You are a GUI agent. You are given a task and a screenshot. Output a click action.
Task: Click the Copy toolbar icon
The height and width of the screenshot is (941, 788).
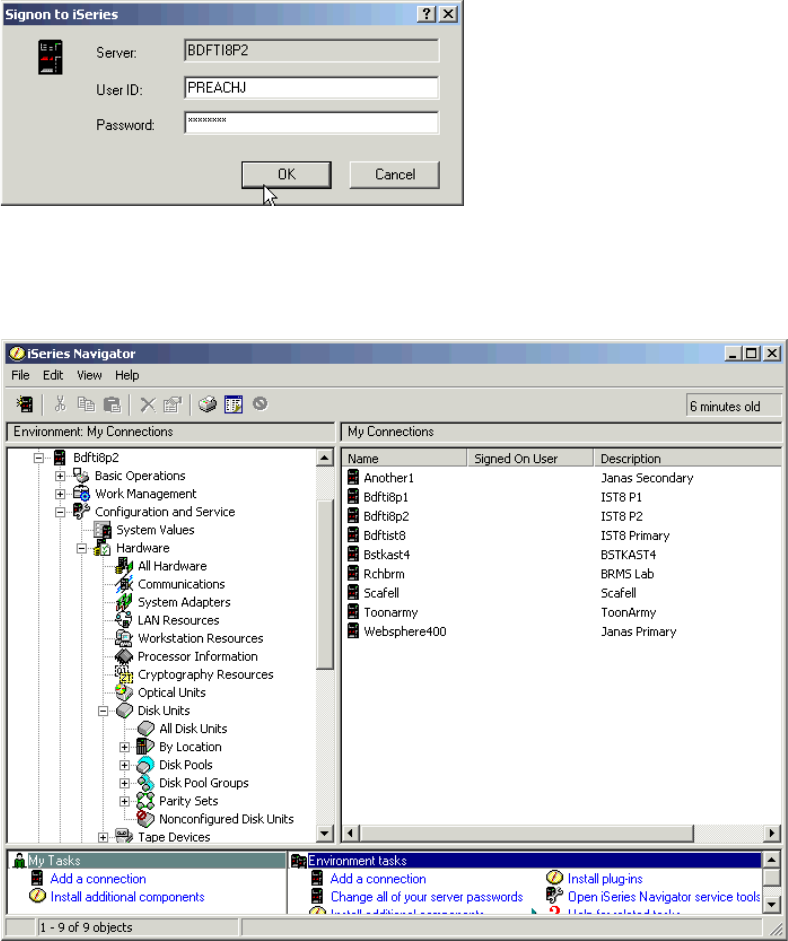(86, 404)
